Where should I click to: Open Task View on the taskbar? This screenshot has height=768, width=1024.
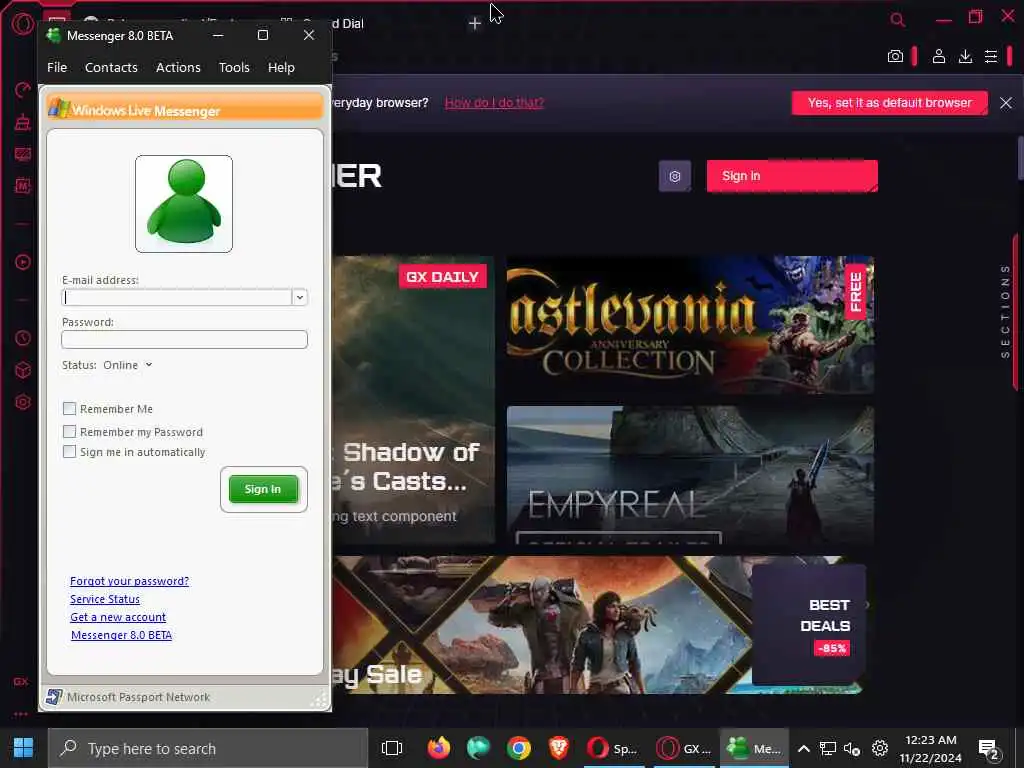point(392,748)
